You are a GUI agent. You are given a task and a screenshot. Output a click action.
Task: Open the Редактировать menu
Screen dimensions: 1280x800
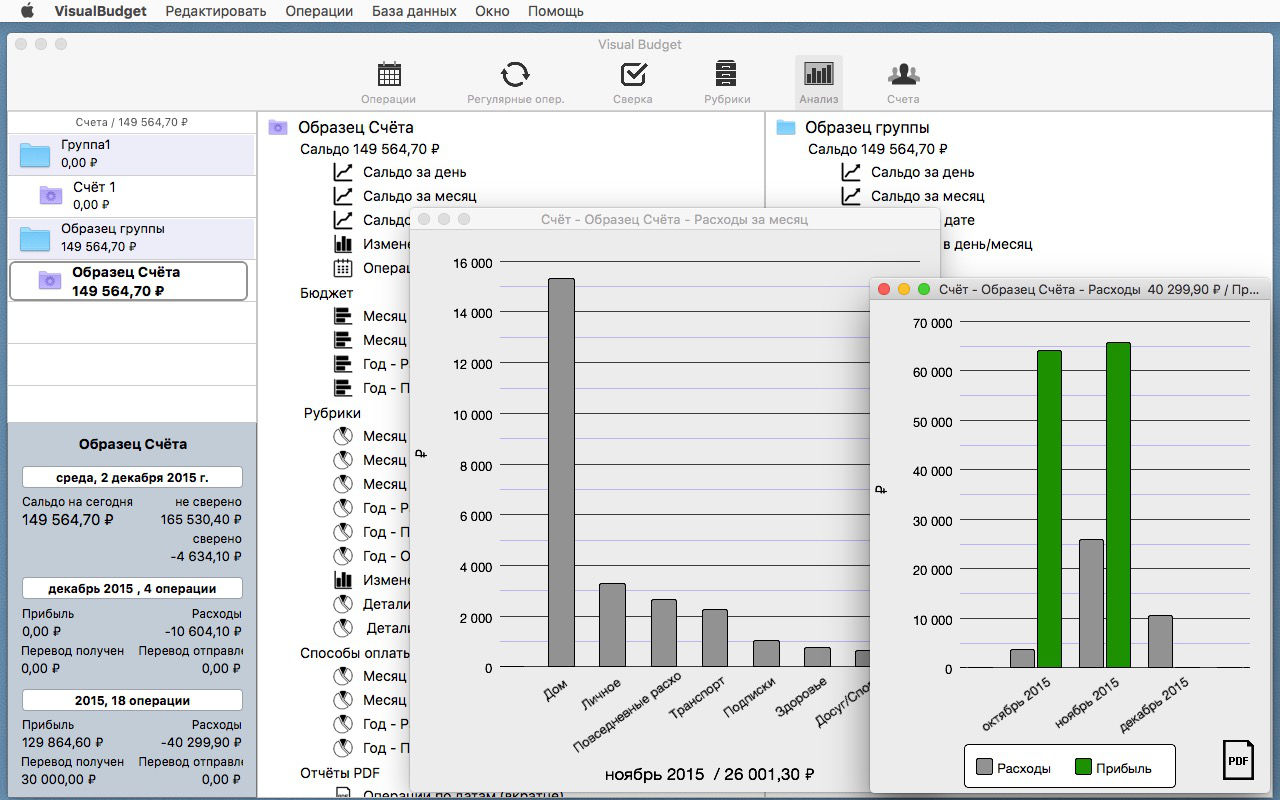[x=216, y=11]
